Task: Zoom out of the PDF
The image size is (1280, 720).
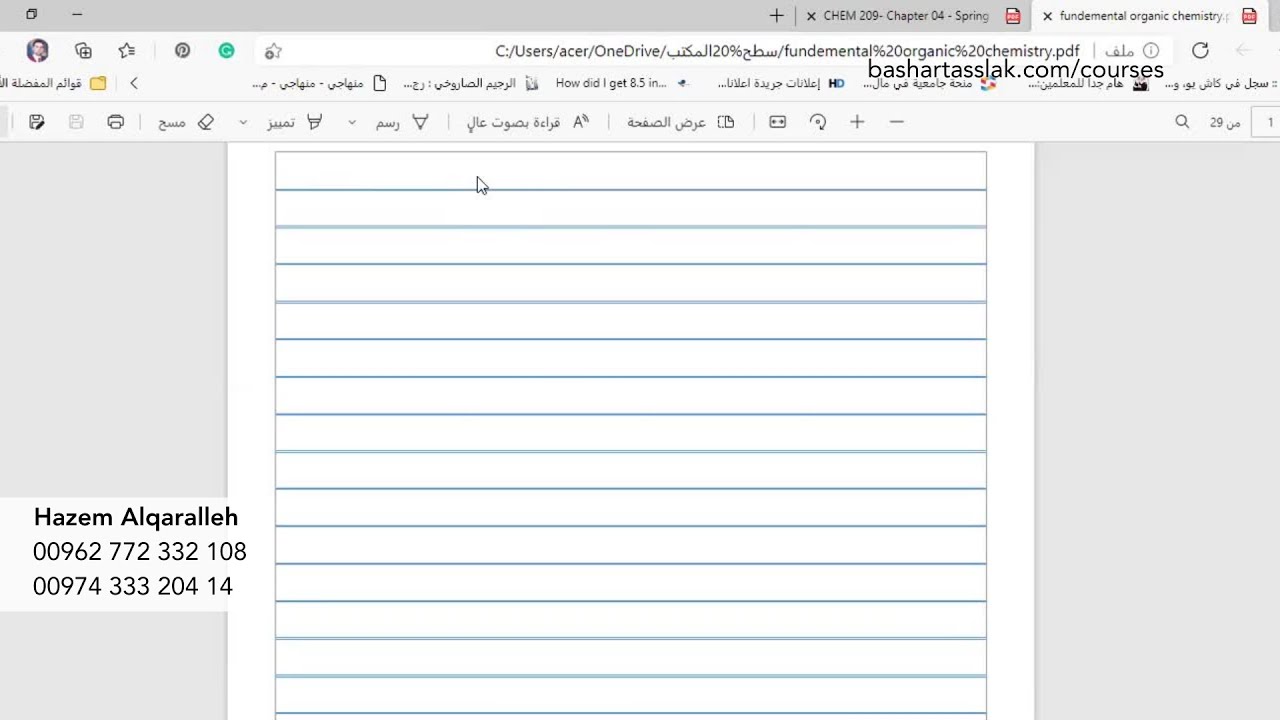Action: point(896,122)
